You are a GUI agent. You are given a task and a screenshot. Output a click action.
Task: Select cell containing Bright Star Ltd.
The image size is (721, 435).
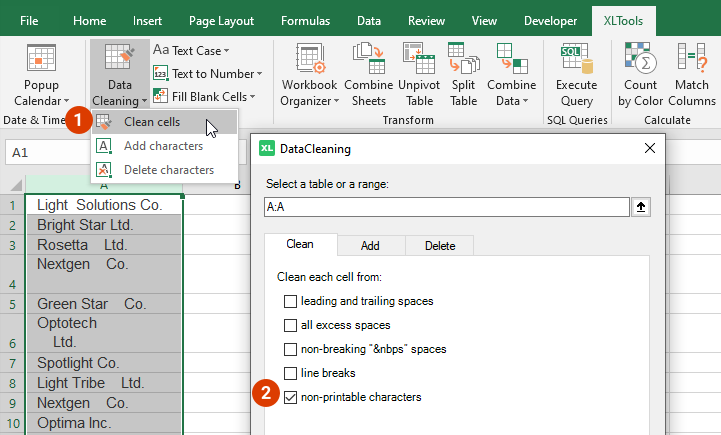coord(104,225)
